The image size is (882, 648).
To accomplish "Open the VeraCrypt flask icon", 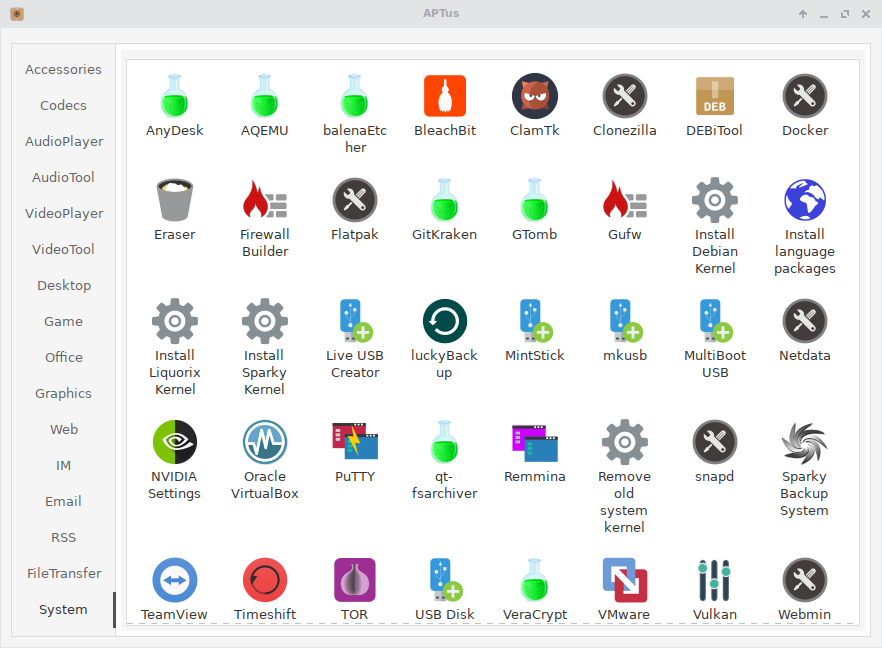I will pos(535,580).
